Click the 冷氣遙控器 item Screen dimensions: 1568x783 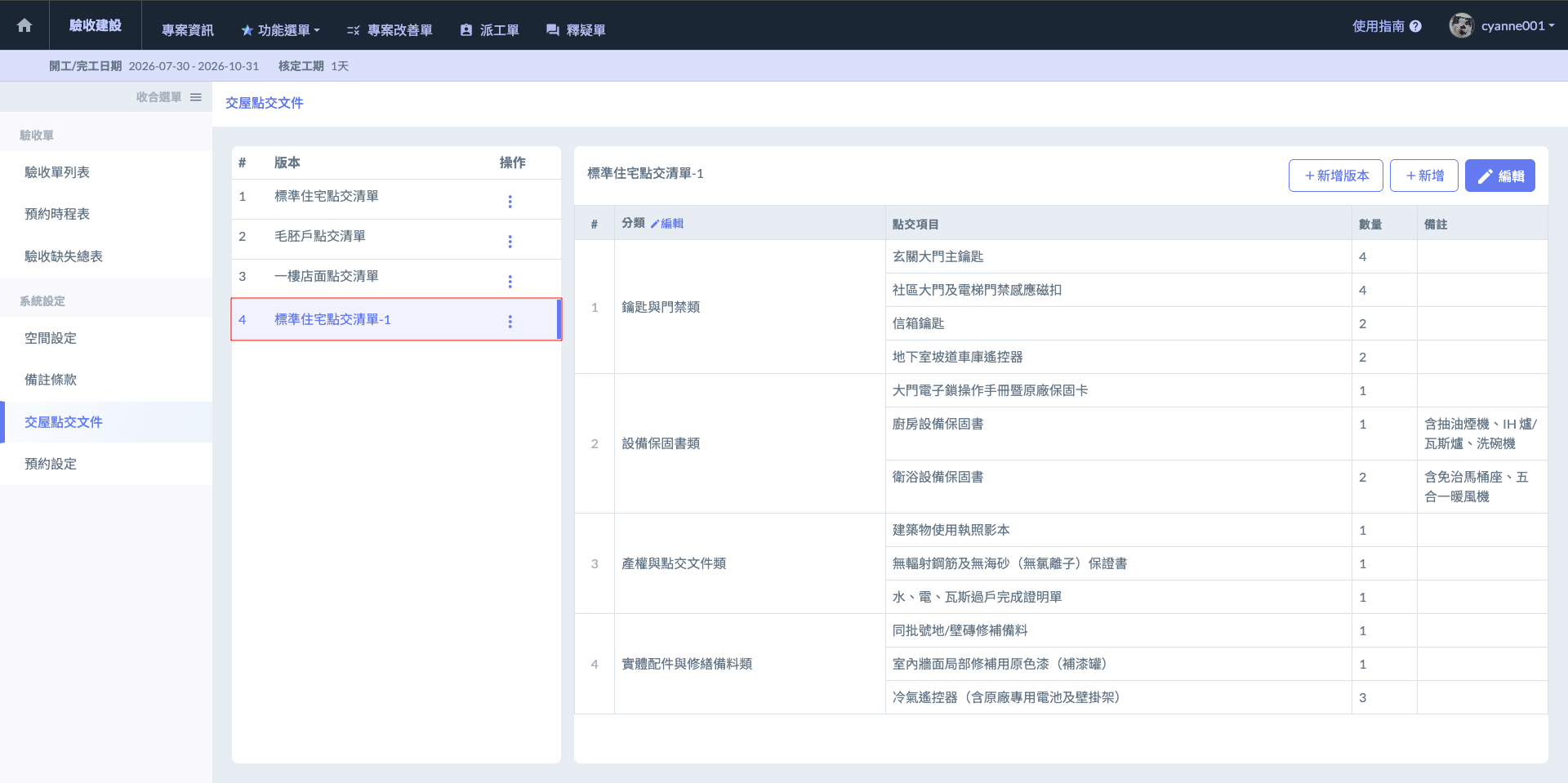point(1009,697)
